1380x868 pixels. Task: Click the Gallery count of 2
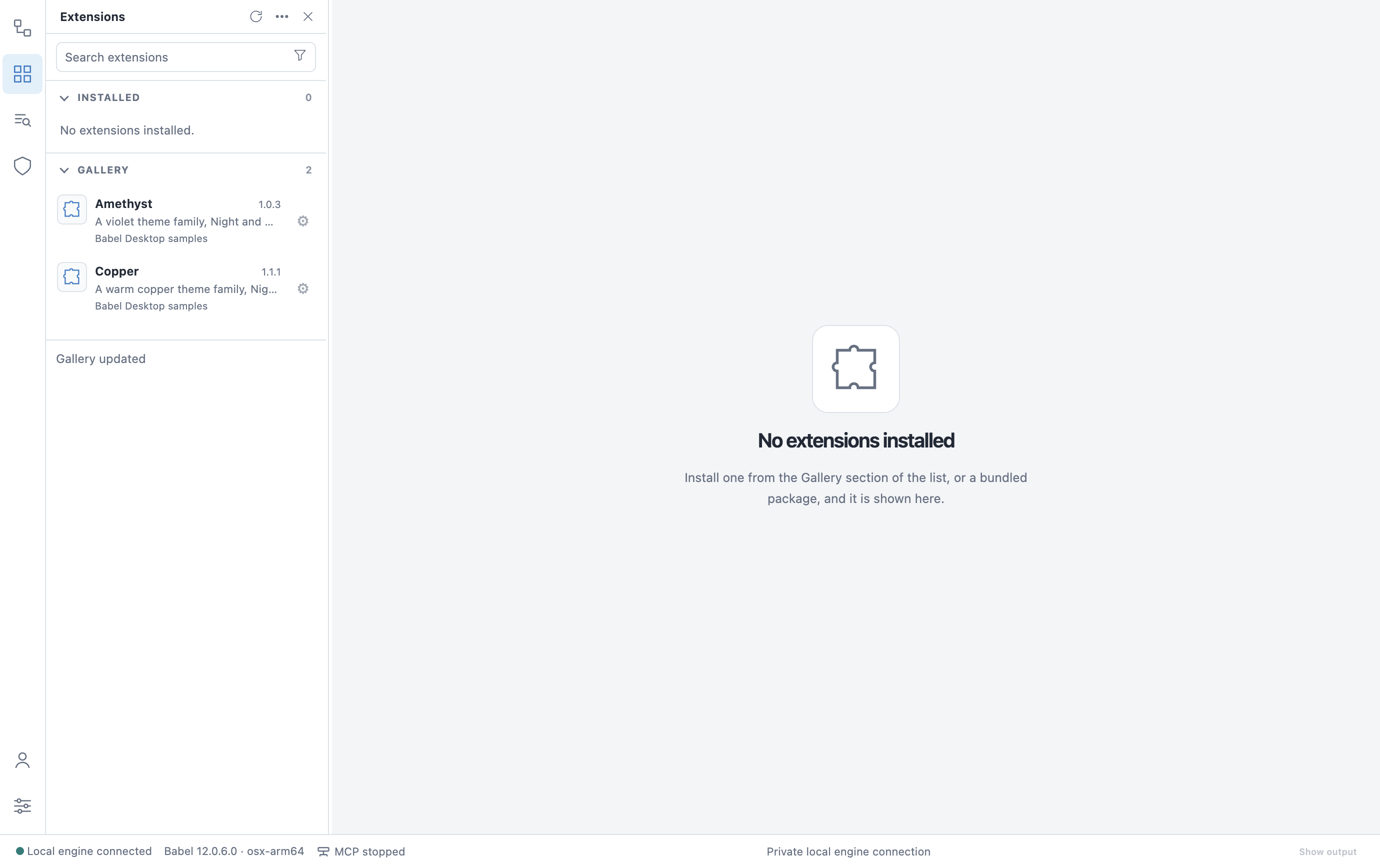pyautogui.click(x=308, y=170)
